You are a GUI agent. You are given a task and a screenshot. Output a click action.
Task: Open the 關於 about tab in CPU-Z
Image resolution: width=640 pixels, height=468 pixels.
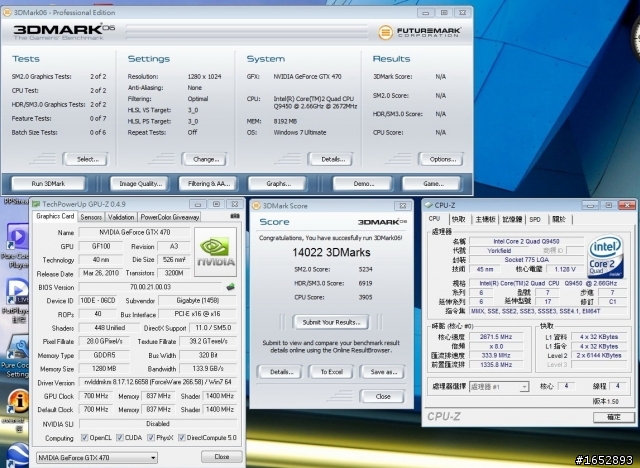tap(559, 220)
